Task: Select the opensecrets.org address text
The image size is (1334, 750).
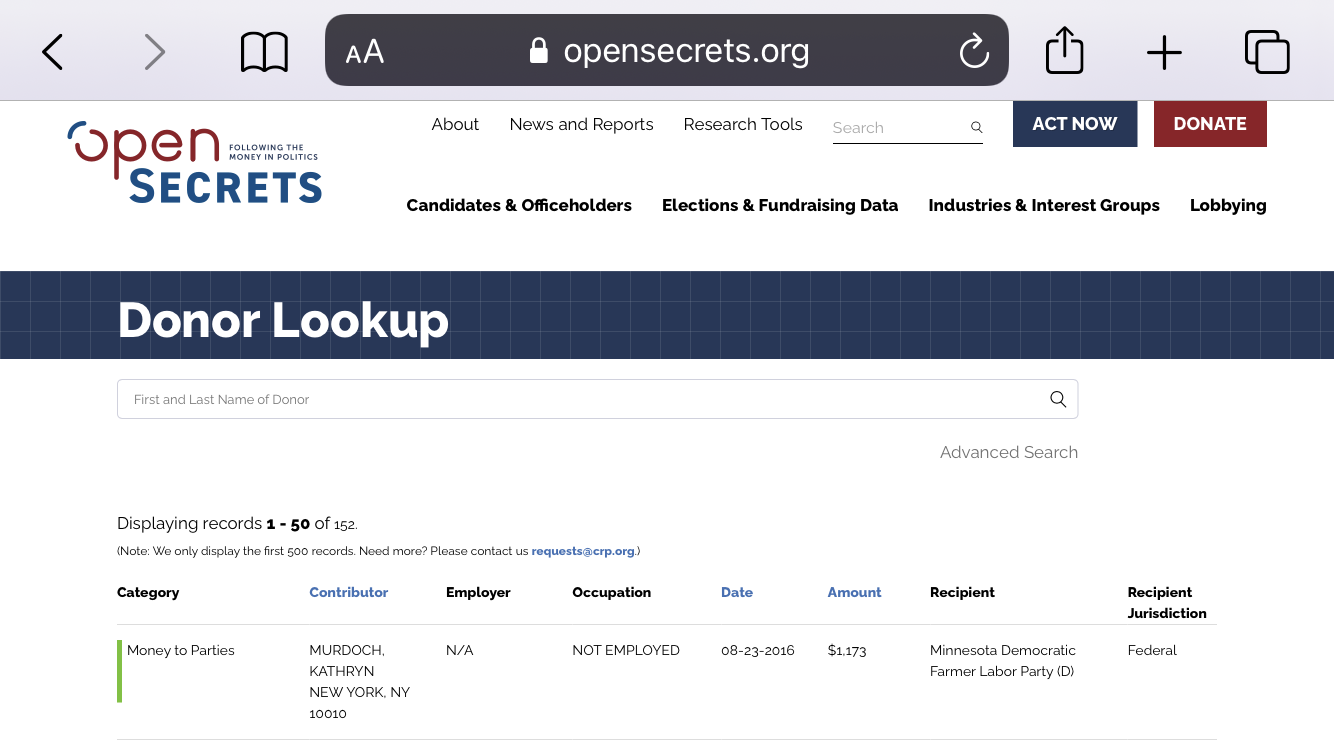Action: (686, 51)
